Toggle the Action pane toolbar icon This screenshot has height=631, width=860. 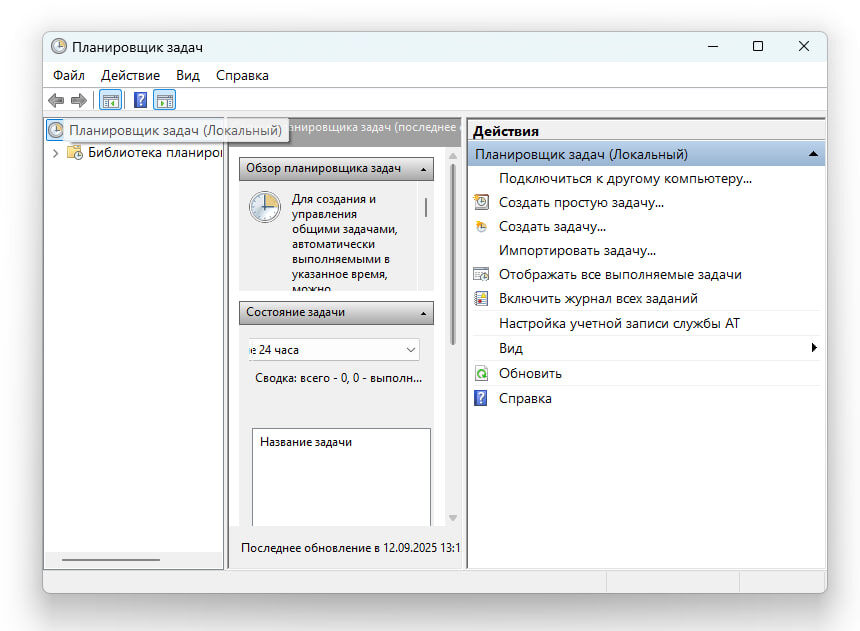coord(165,100)
